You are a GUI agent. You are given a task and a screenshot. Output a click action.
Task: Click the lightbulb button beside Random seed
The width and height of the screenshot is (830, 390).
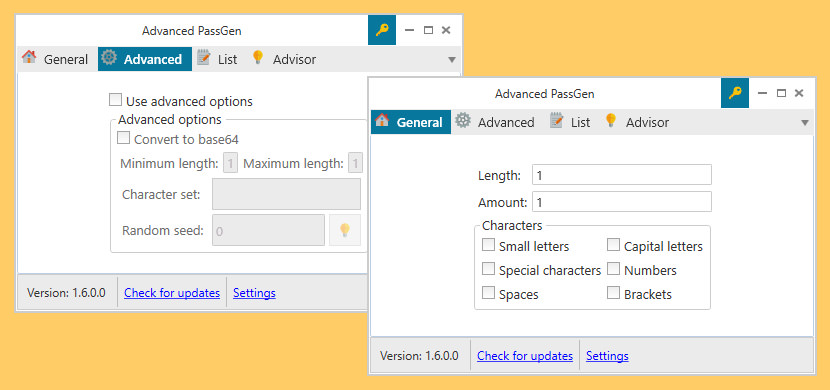coord(345,230)
